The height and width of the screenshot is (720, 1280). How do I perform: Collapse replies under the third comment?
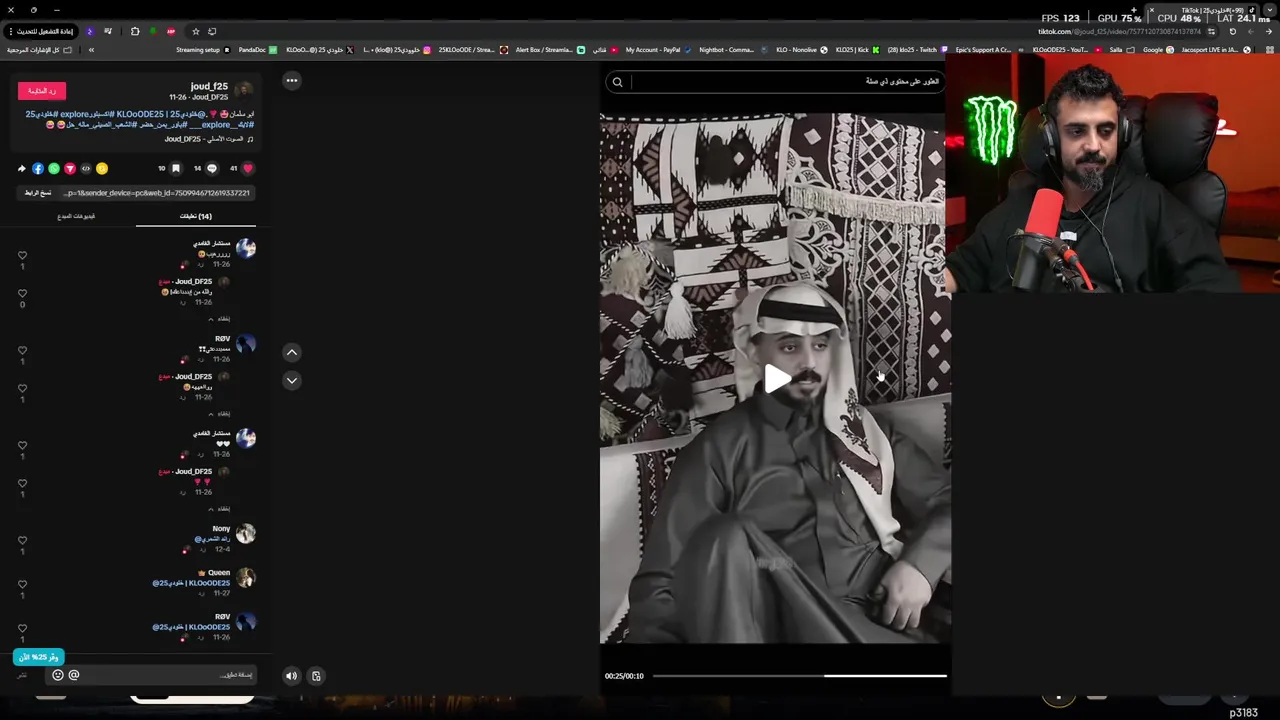click(219, 509)
